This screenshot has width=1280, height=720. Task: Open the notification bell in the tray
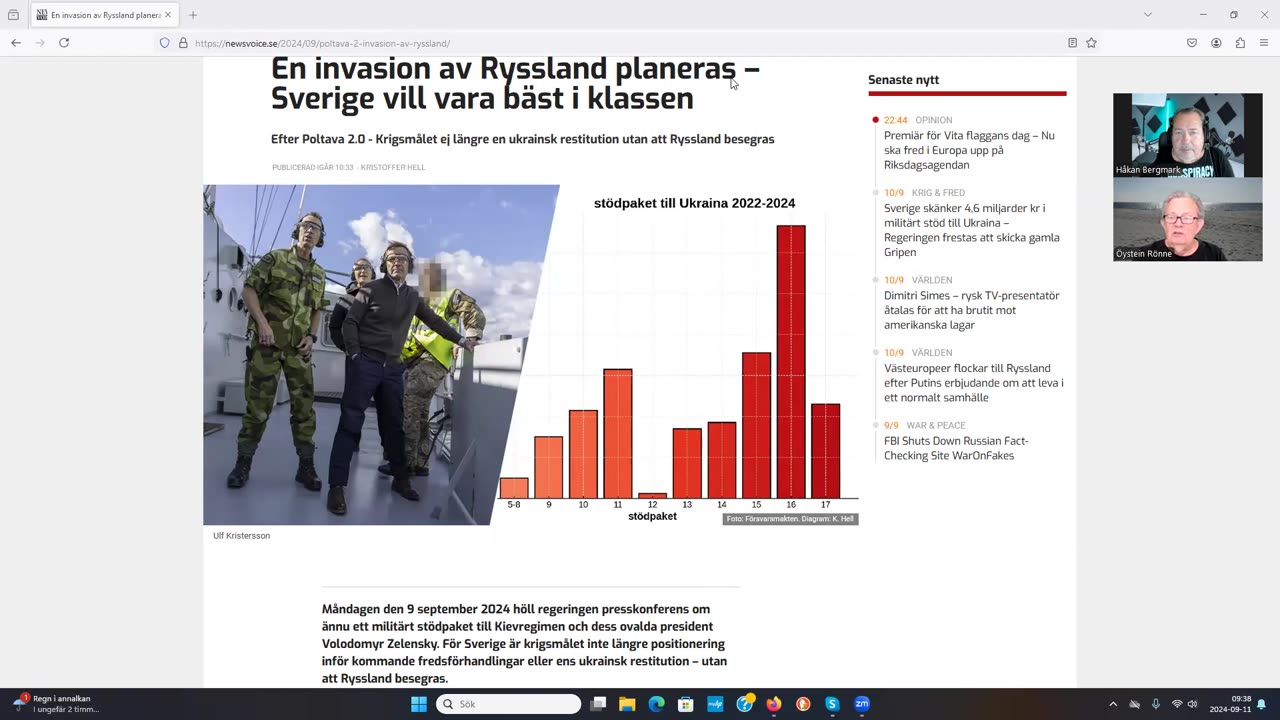(1262, 704)
